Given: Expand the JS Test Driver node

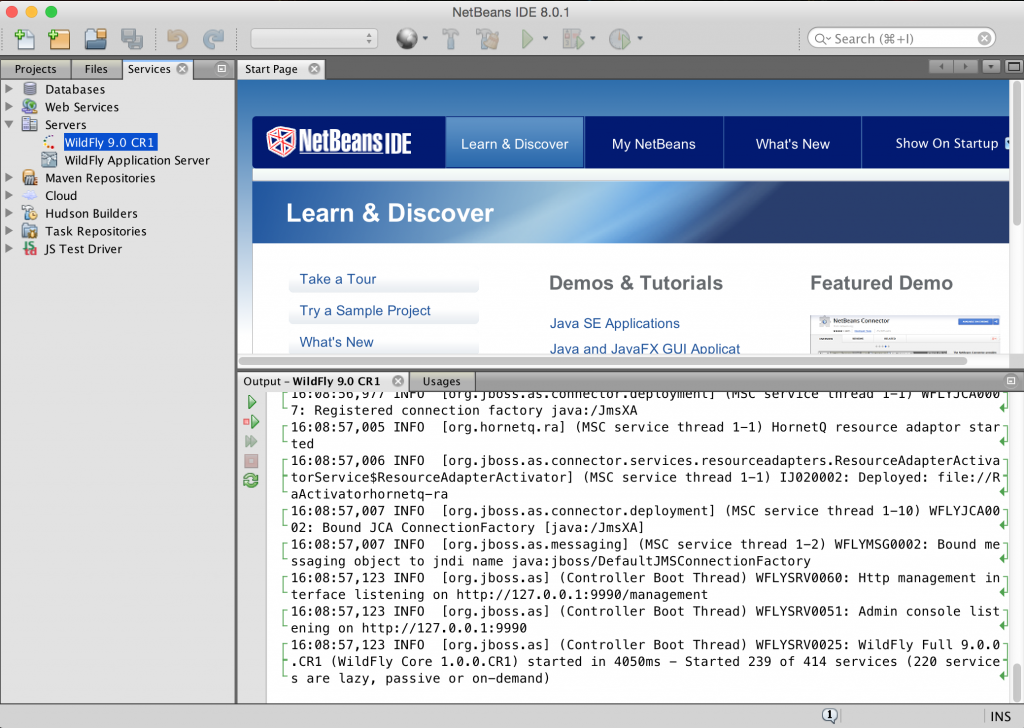Looking at the screenshot, I should 9,248.
